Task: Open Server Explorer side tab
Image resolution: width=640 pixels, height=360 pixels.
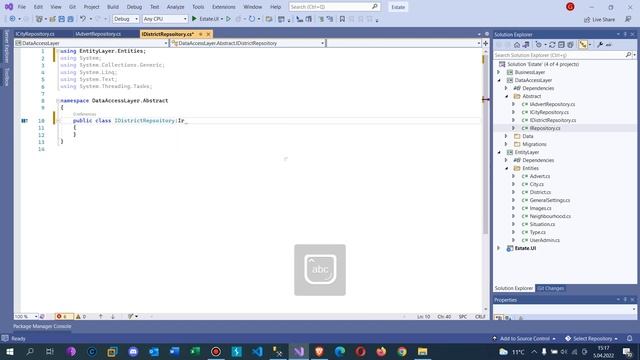Action: pyautogui.click(x=7, y=47)
